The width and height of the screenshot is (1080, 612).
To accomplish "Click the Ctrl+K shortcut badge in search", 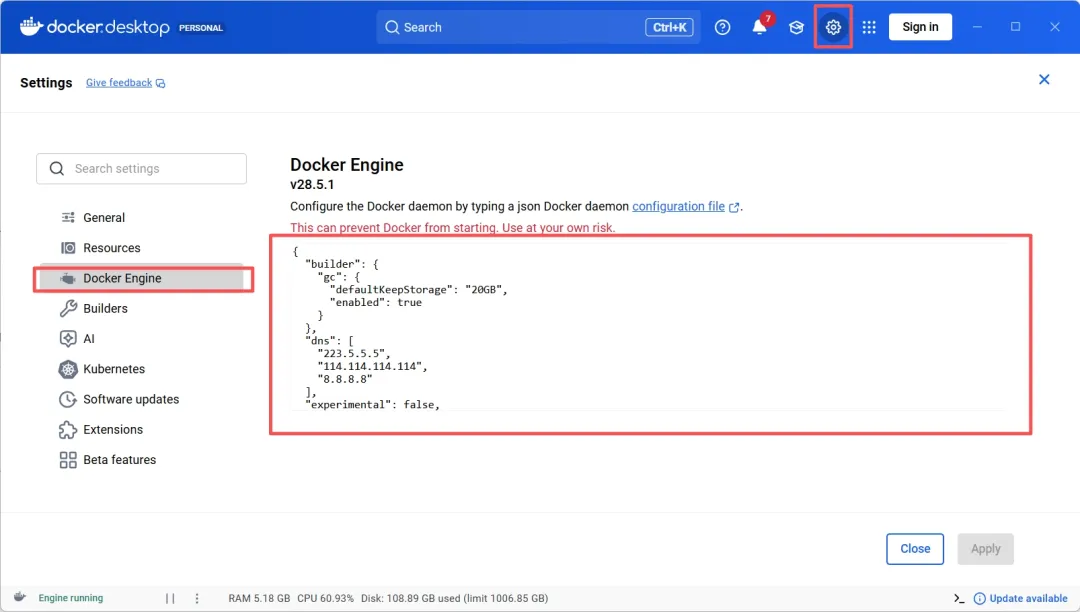I will coord(669,28).
